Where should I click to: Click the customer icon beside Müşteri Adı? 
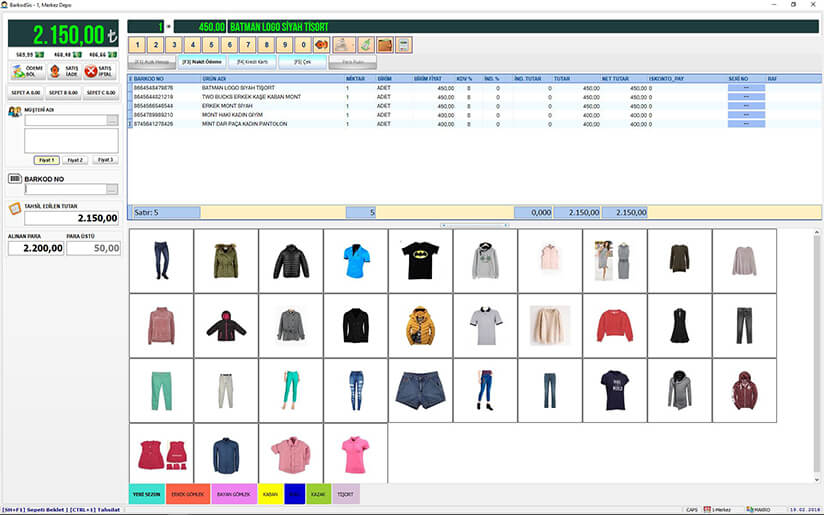[x=14, y=111]
